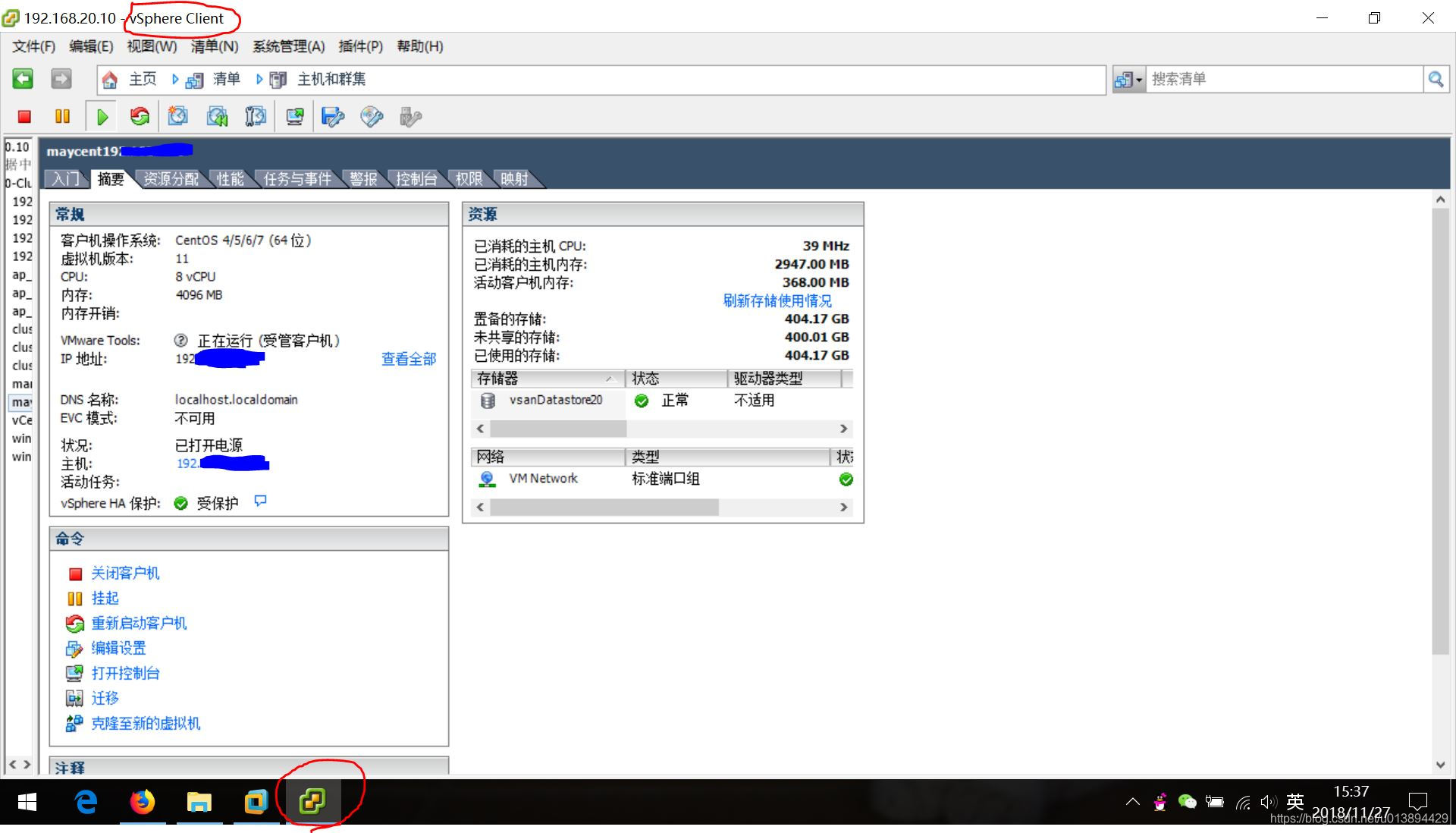This screenshot has width=1456, height=833.
Task: Click the vSphere HA protection info bubble
Action: click(260, 501)
